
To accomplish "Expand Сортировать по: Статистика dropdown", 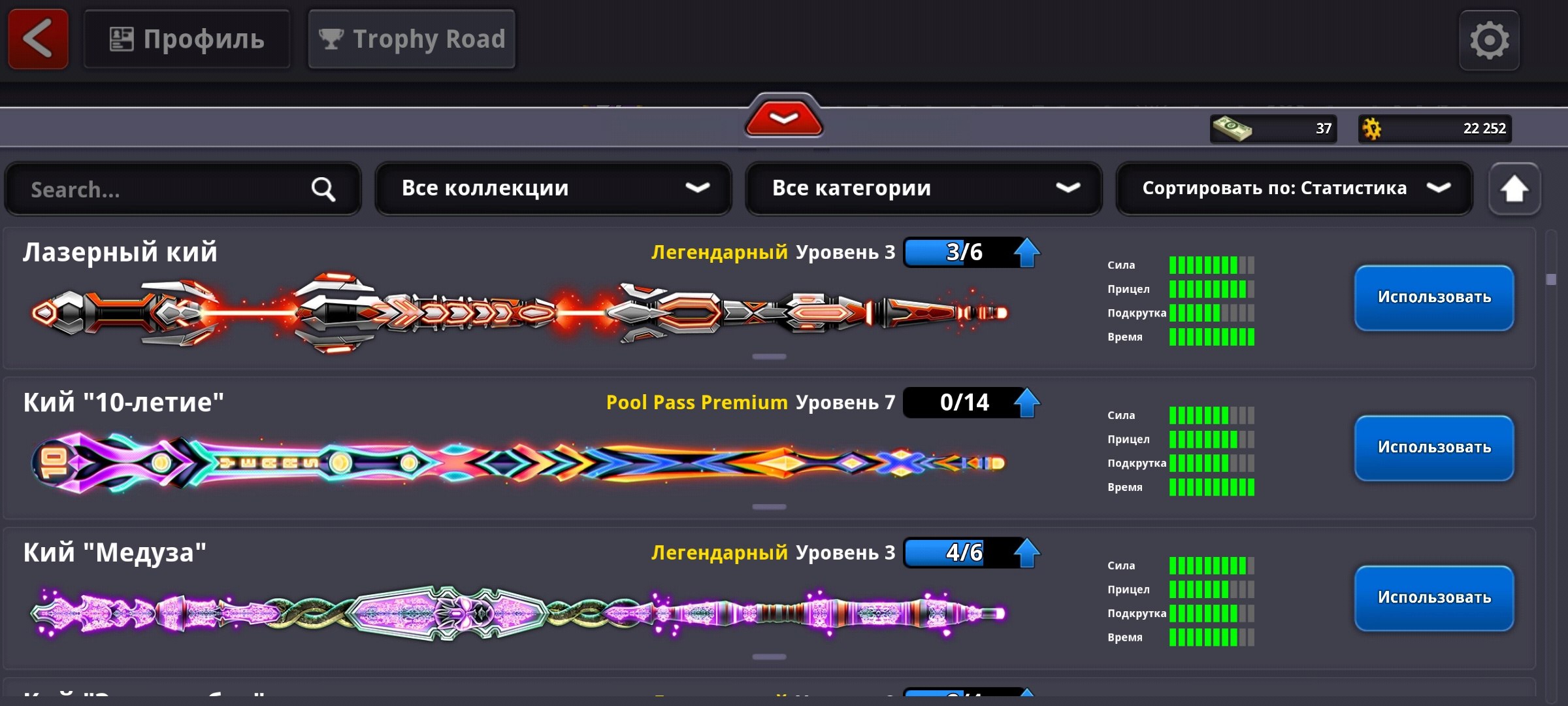I will [1294, 188].
